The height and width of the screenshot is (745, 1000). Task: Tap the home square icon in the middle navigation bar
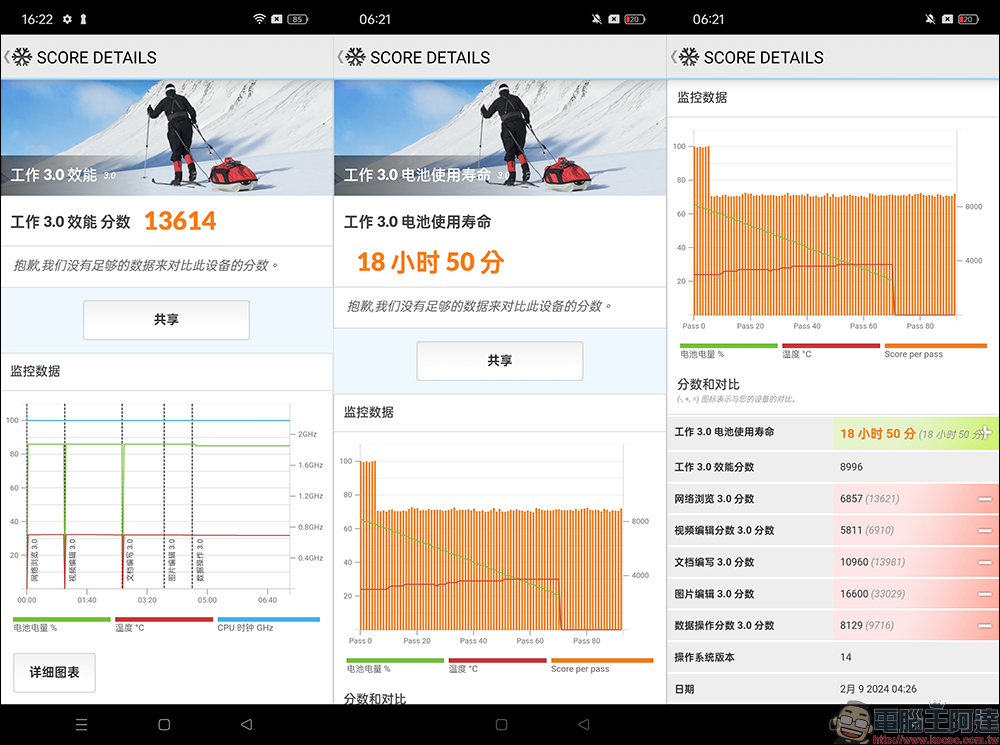pos(501,725)
